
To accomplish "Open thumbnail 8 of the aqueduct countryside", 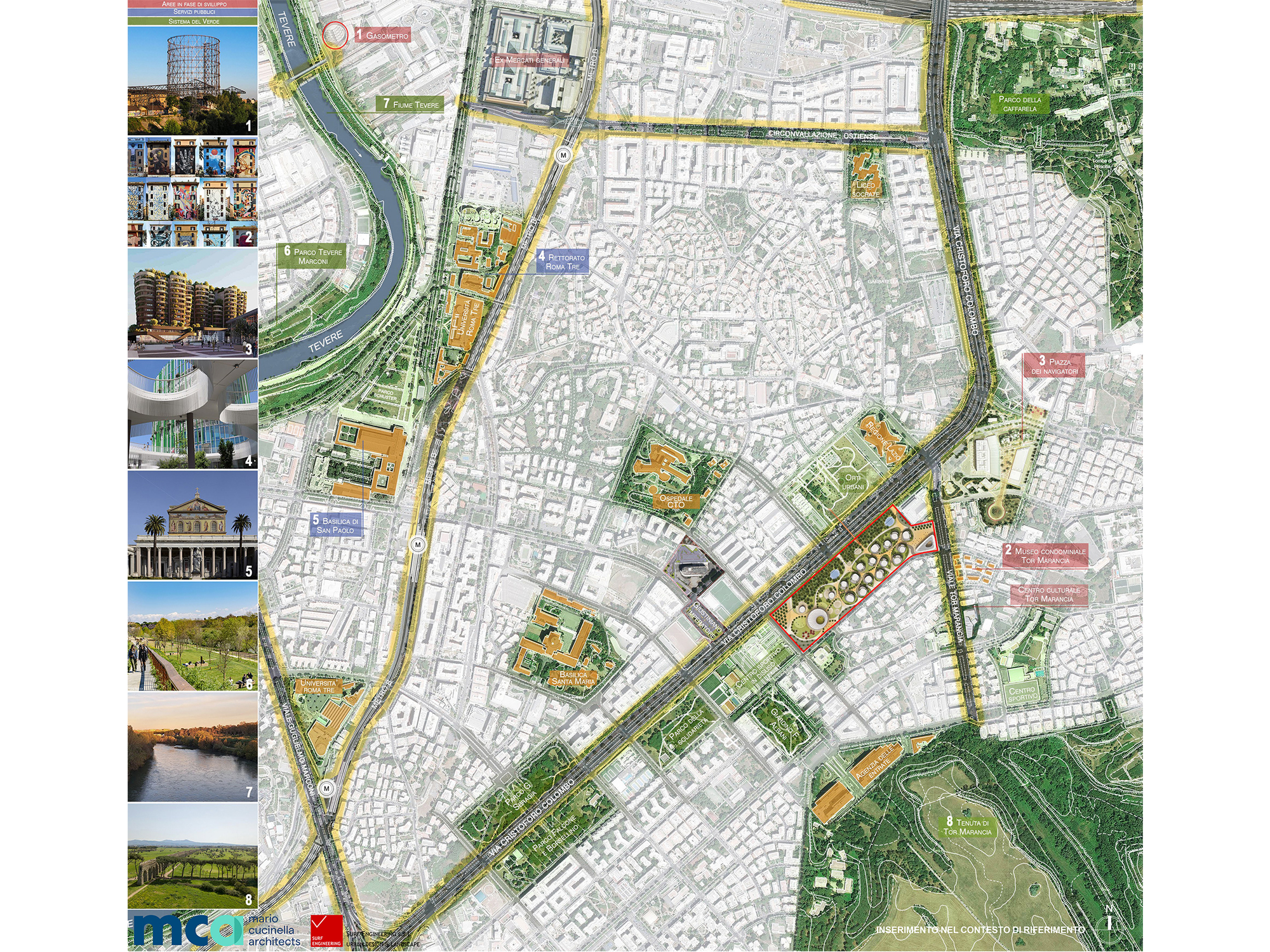I will (192, 856).
